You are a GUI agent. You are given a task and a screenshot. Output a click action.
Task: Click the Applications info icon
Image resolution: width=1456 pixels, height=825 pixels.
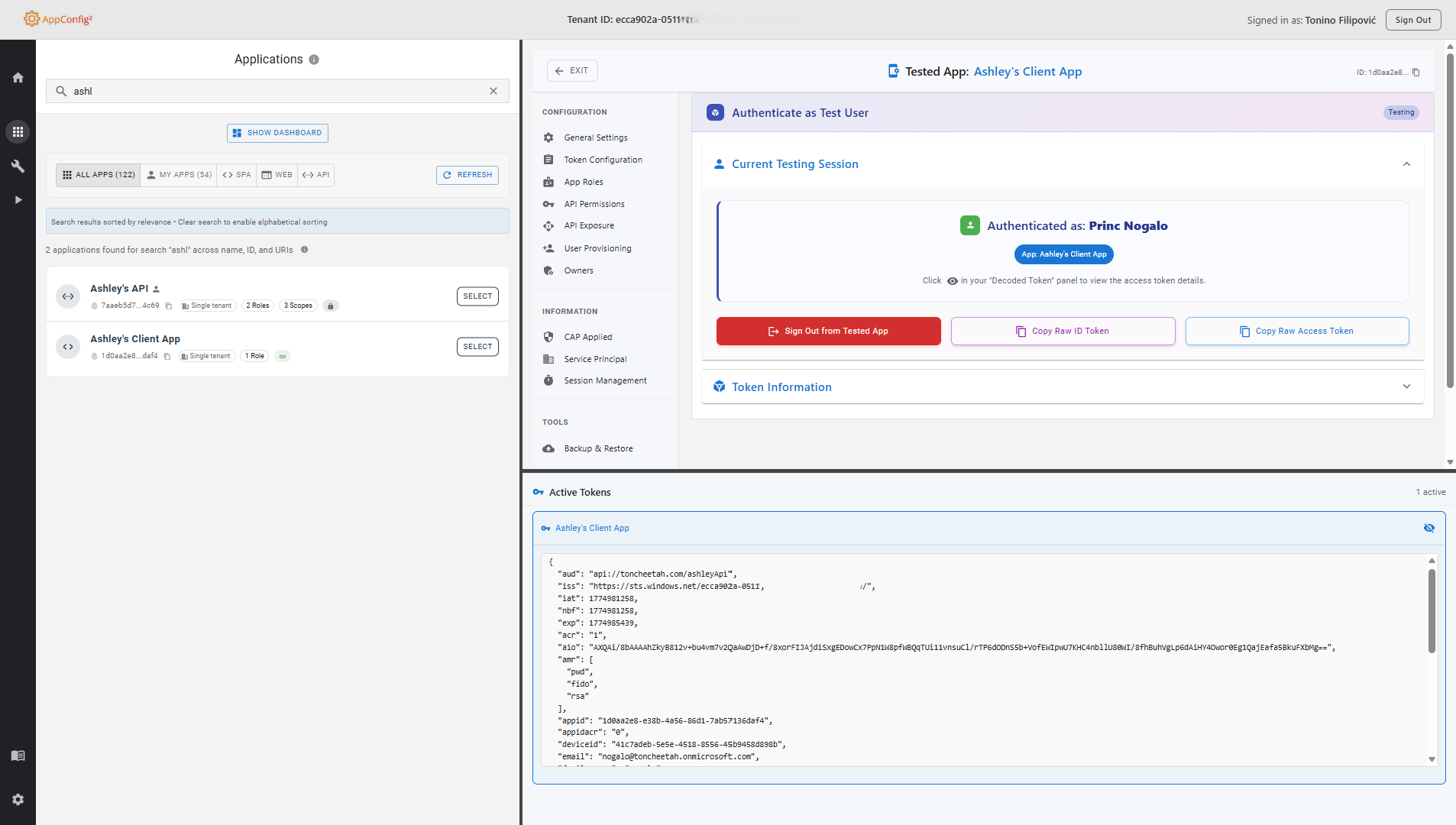pyautogui.click(x=314, y=60)
